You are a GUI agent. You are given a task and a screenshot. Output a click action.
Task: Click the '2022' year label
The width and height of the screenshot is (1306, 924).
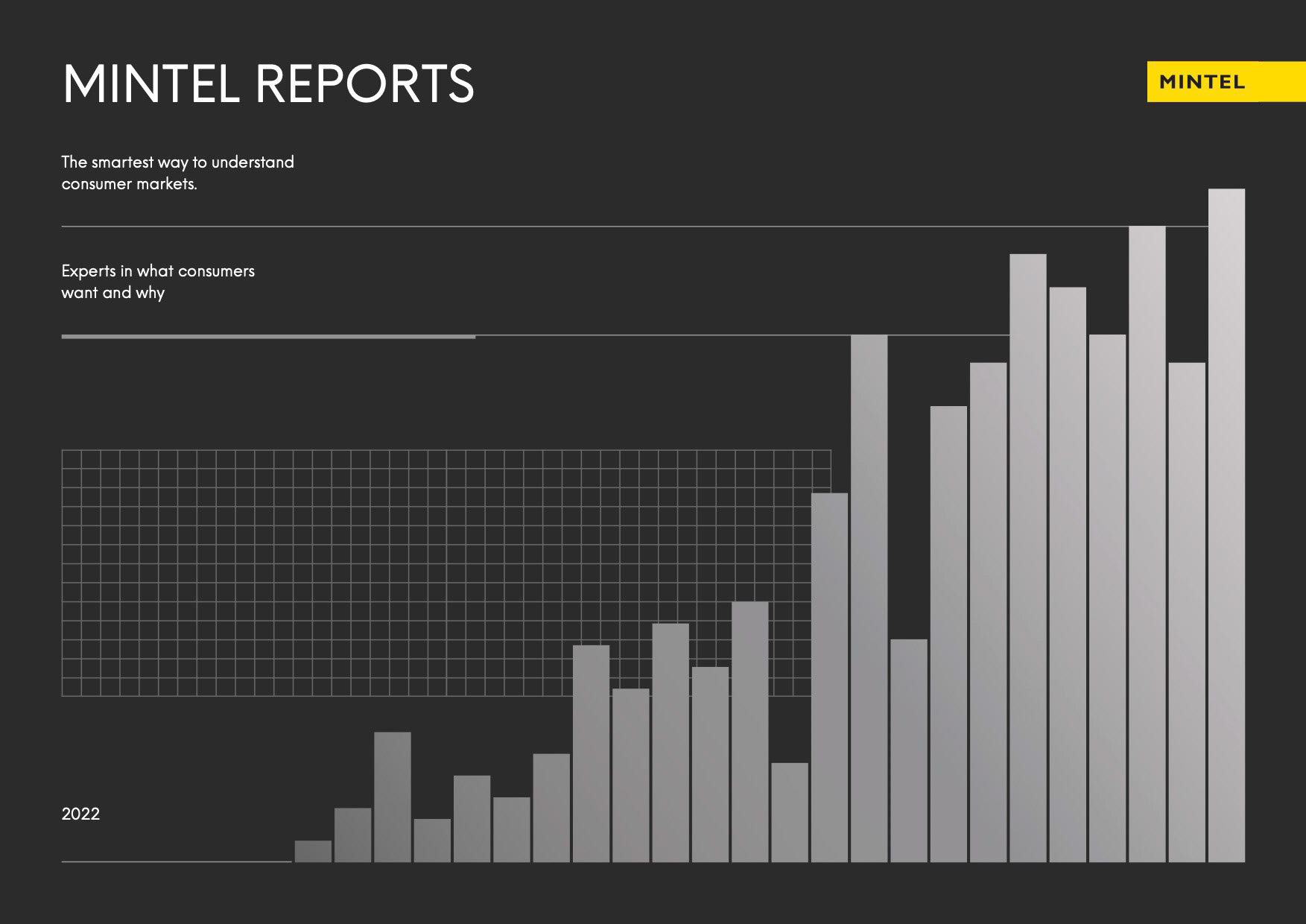(x=80, y=814)
